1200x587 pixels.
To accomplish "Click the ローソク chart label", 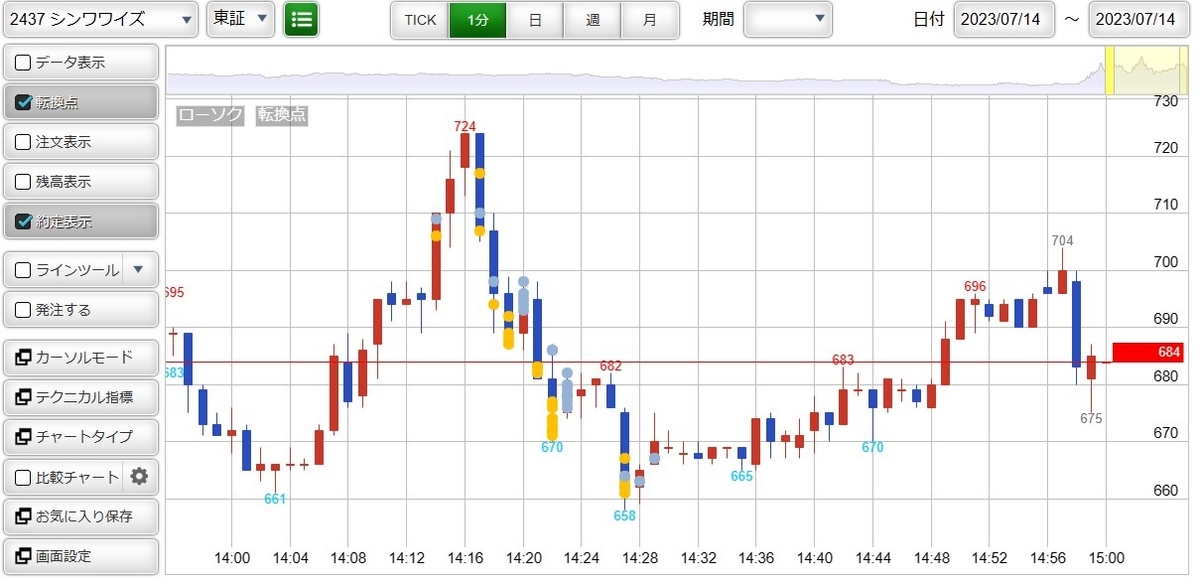I will click(x=210, y=115).
